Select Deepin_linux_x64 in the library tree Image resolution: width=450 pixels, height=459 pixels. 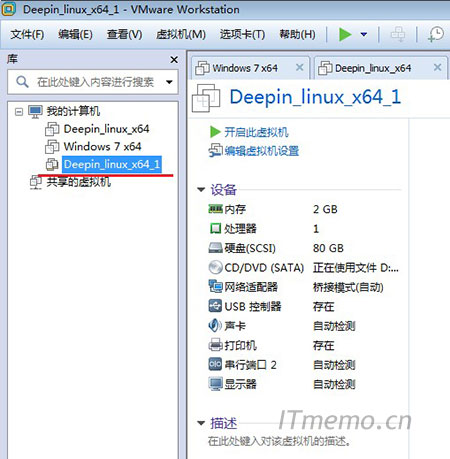coord(106,129)
